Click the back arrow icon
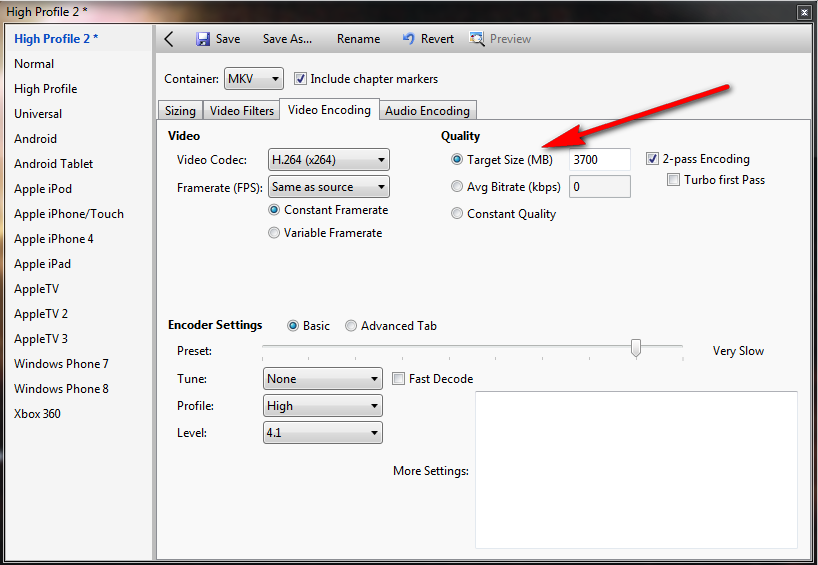This screenshot has width=818, height=565. point(169,39)
